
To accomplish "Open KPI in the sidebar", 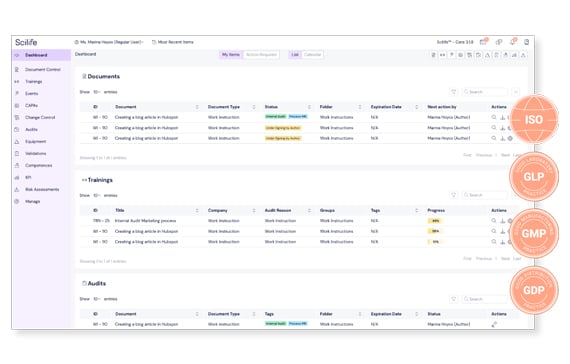I will [x=28, y=177].
